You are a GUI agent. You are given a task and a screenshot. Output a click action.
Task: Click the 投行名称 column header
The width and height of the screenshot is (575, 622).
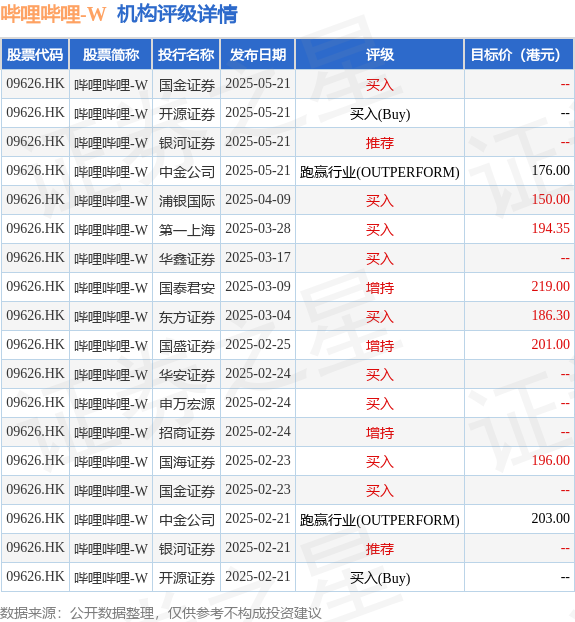click(186, 54)
